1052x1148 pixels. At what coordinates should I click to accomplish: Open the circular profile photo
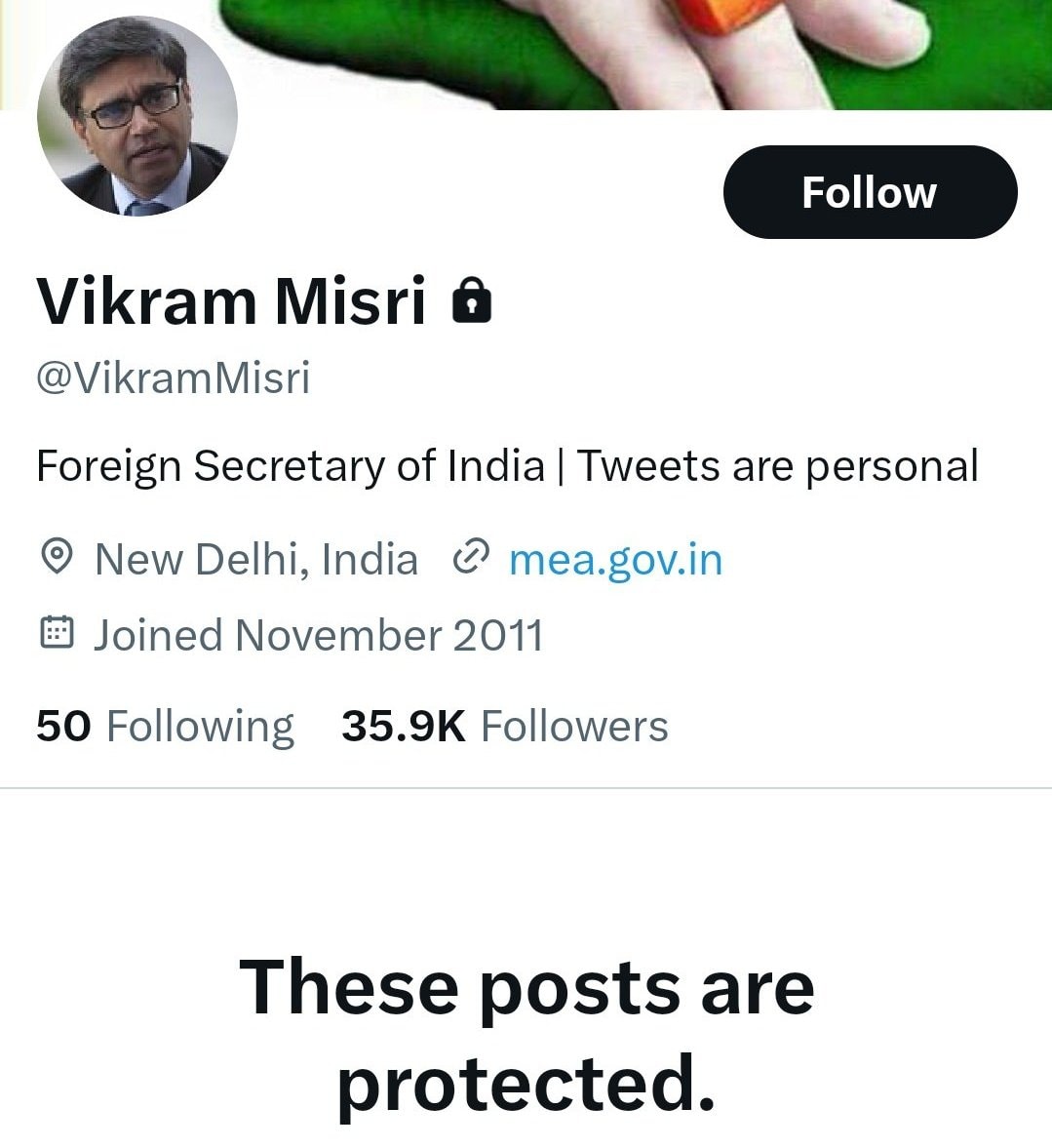136,116
